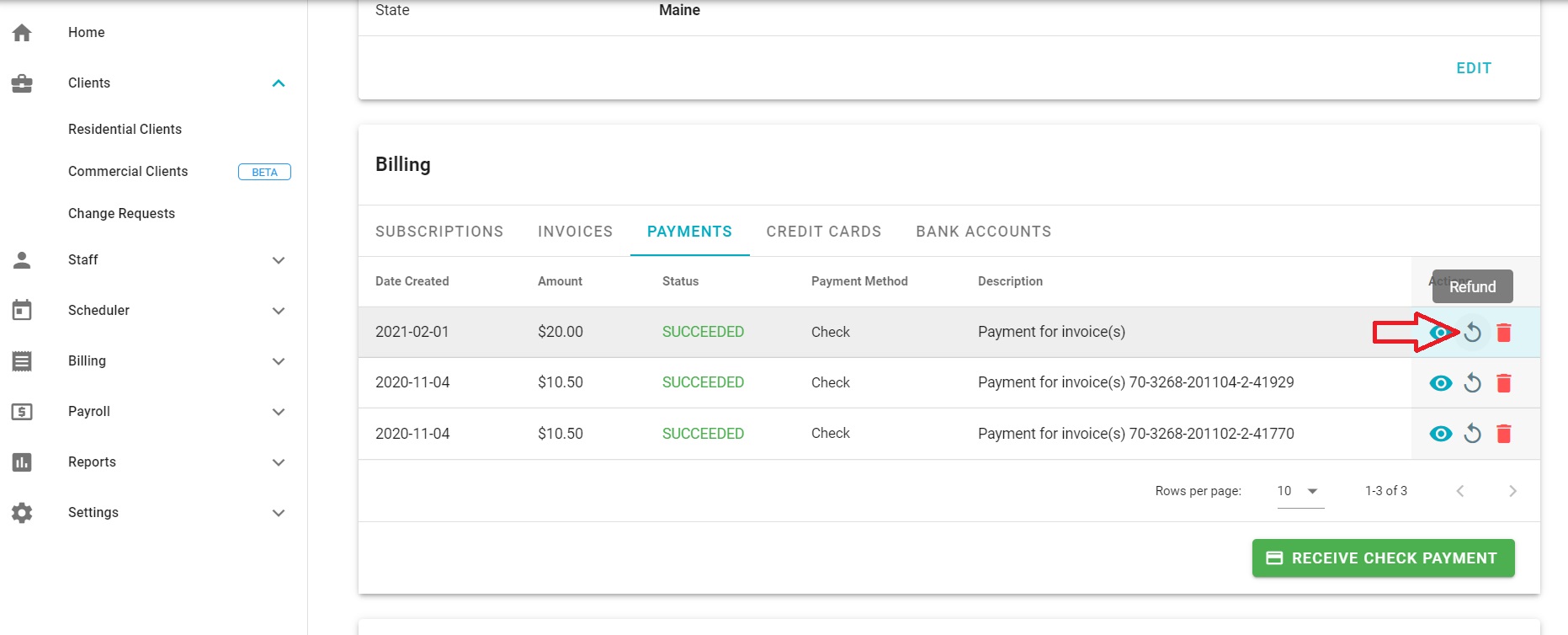Delete the 2021-02-01 payment with trash icon
The height and width of the screenshot is (635, 1568).
[x=1504, y=333]
